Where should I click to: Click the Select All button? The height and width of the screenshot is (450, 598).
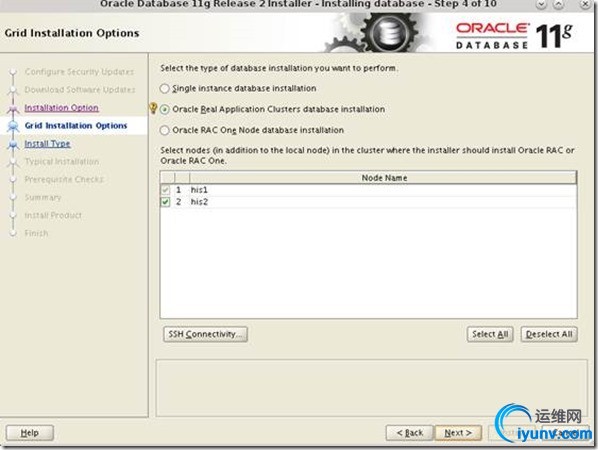[x=490, y=334]
